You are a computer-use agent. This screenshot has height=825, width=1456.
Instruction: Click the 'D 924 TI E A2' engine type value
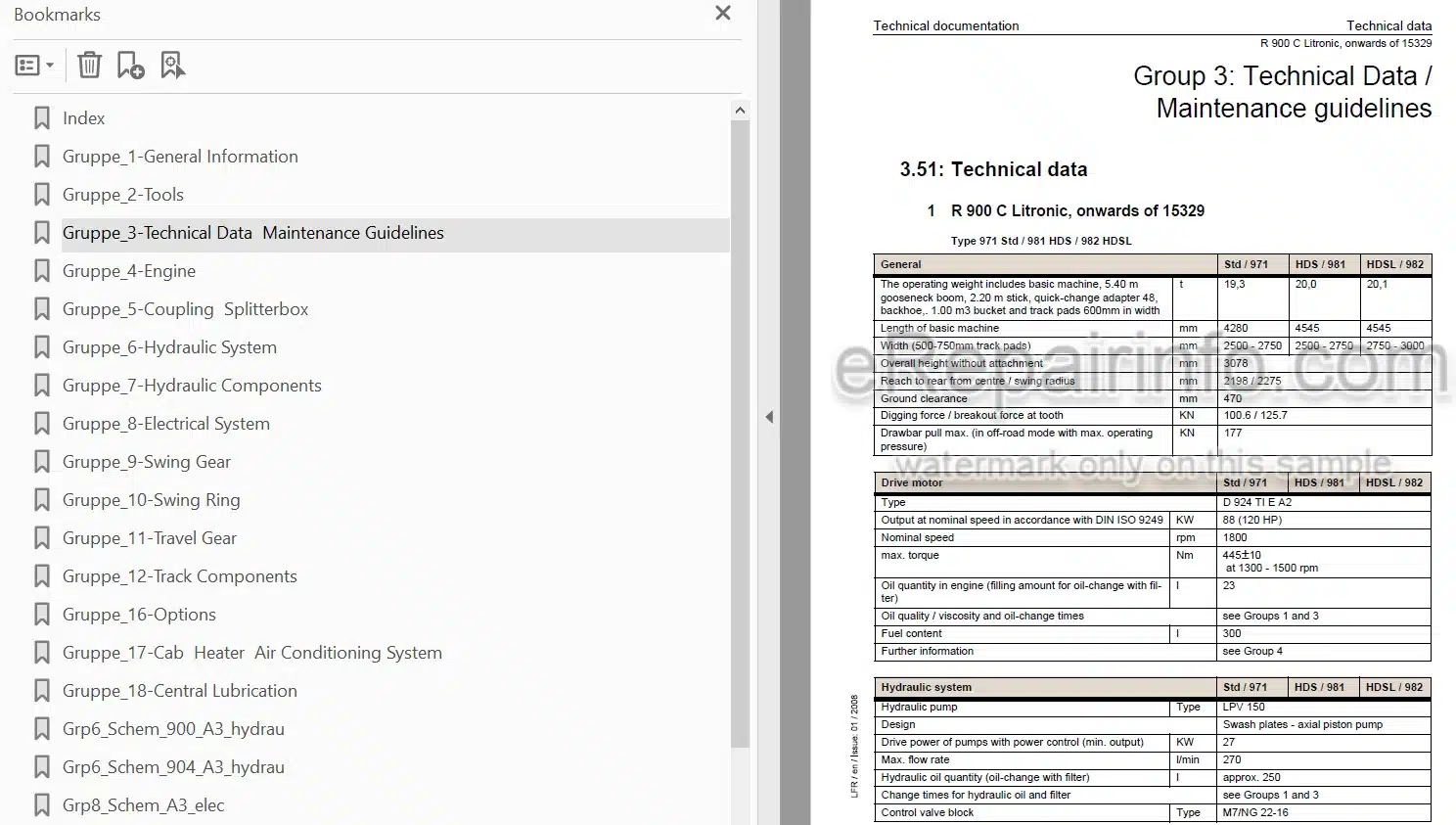(1257, 502)
